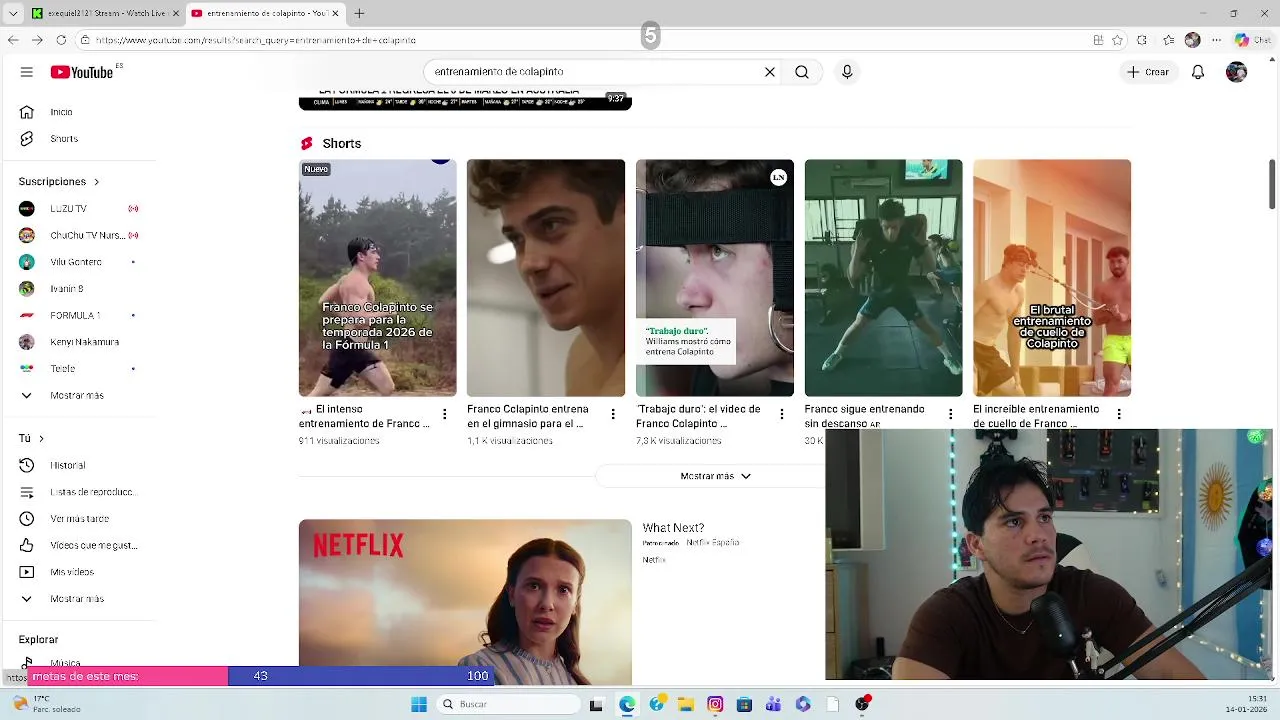Play 'Trabajo duro' Williams short thumbnail

coord(715,278)
